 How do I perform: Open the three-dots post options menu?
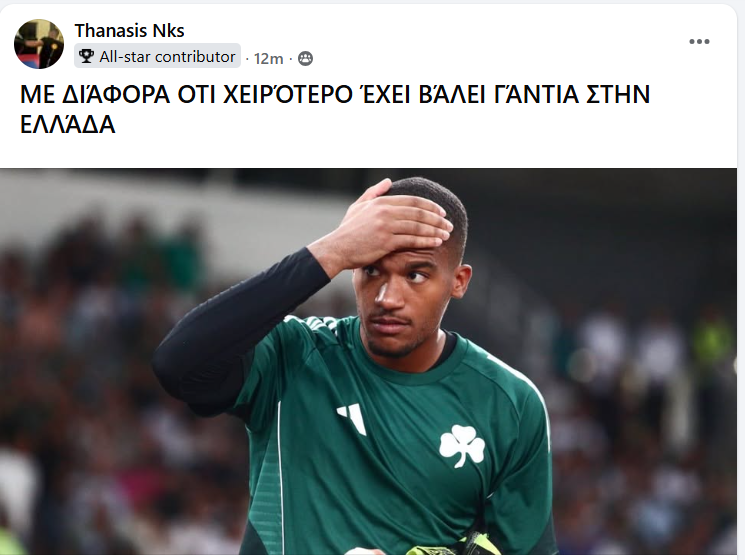(699, 42)
